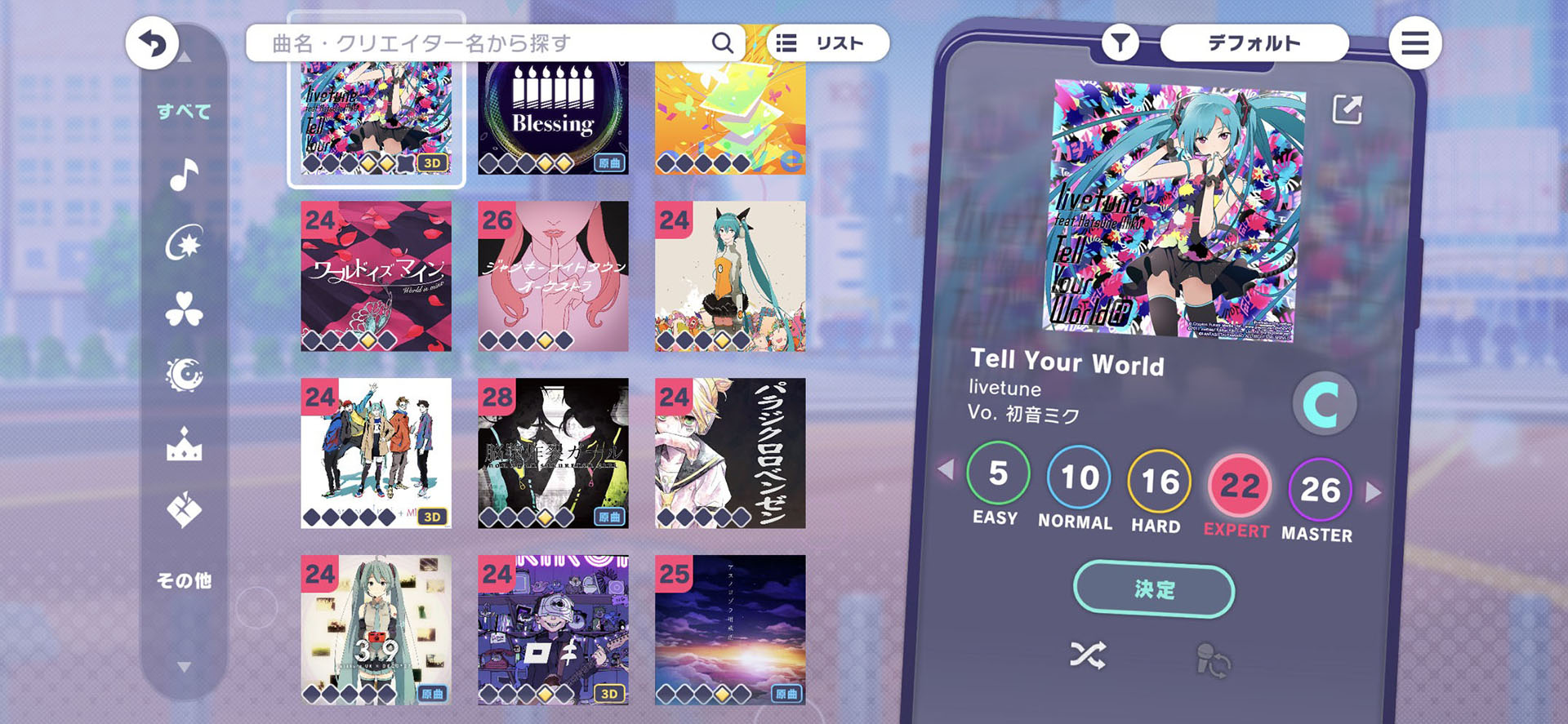The image size is (1568, 724).
Task: Open external link icon on jacket art
Action: (1347, 109)
